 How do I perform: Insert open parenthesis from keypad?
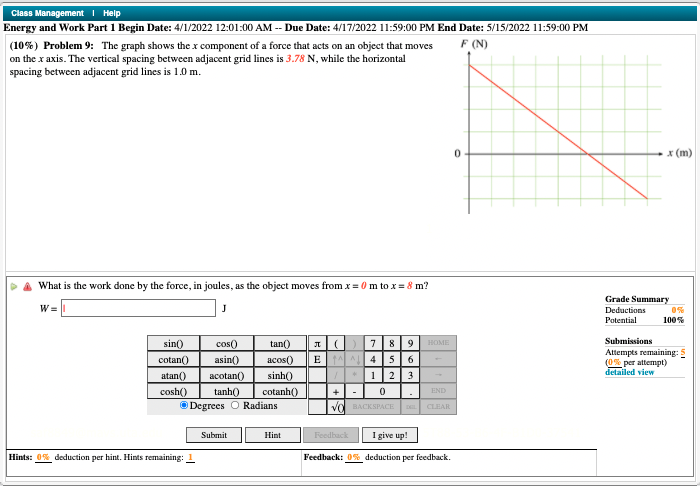tap(336, 343)
